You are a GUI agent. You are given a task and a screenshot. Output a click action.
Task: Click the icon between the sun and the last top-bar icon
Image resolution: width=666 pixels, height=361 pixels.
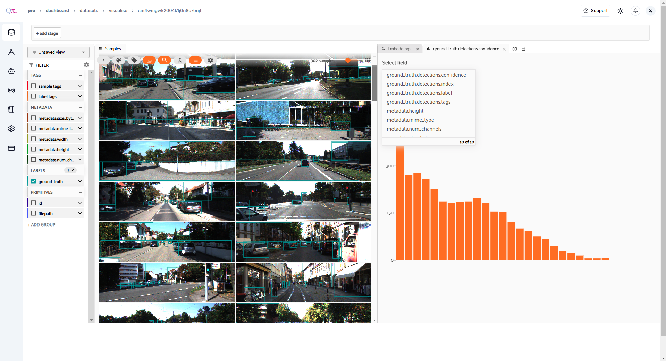635,11
